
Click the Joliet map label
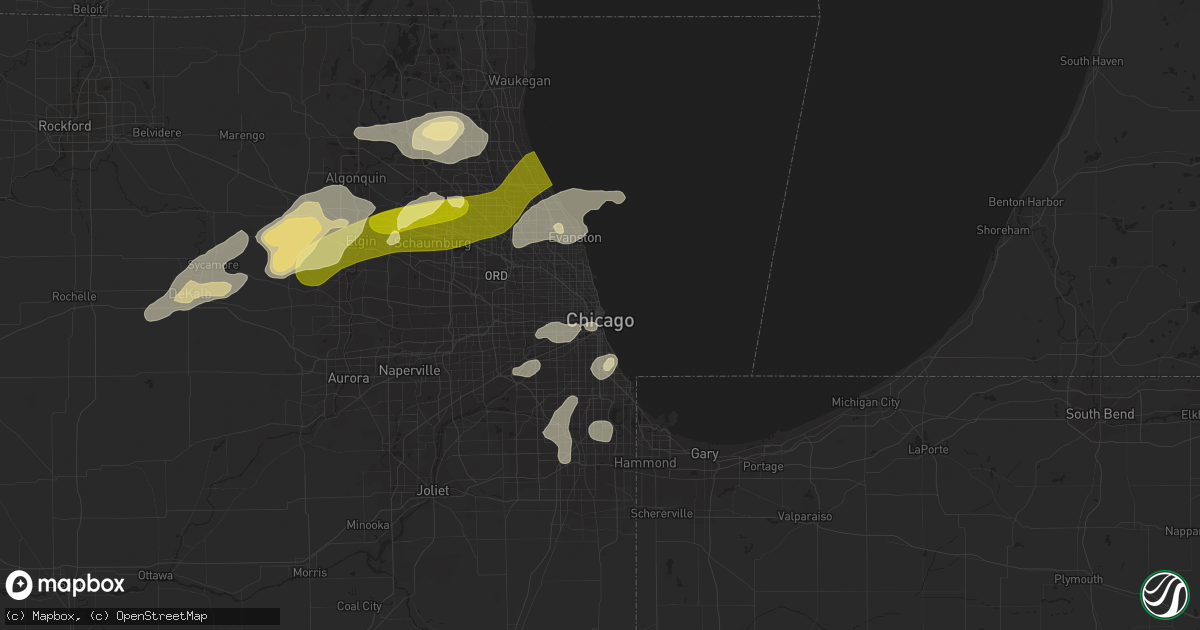[433, 491]
